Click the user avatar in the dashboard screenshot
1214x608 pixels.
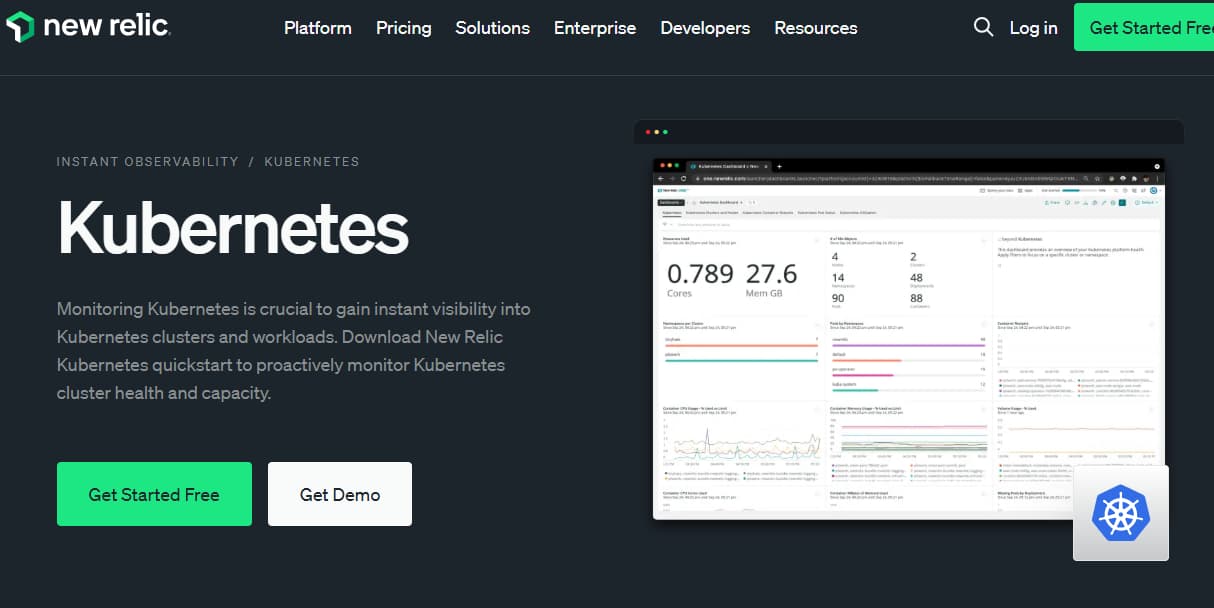(1154, 190)
